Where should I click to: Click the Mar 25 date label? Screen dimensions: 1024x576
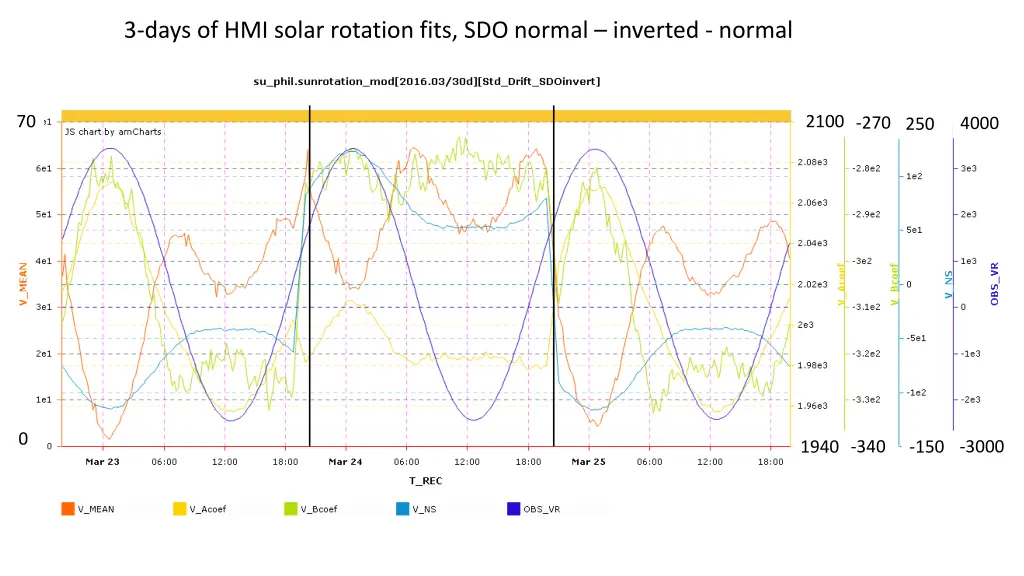pos(588,462)
